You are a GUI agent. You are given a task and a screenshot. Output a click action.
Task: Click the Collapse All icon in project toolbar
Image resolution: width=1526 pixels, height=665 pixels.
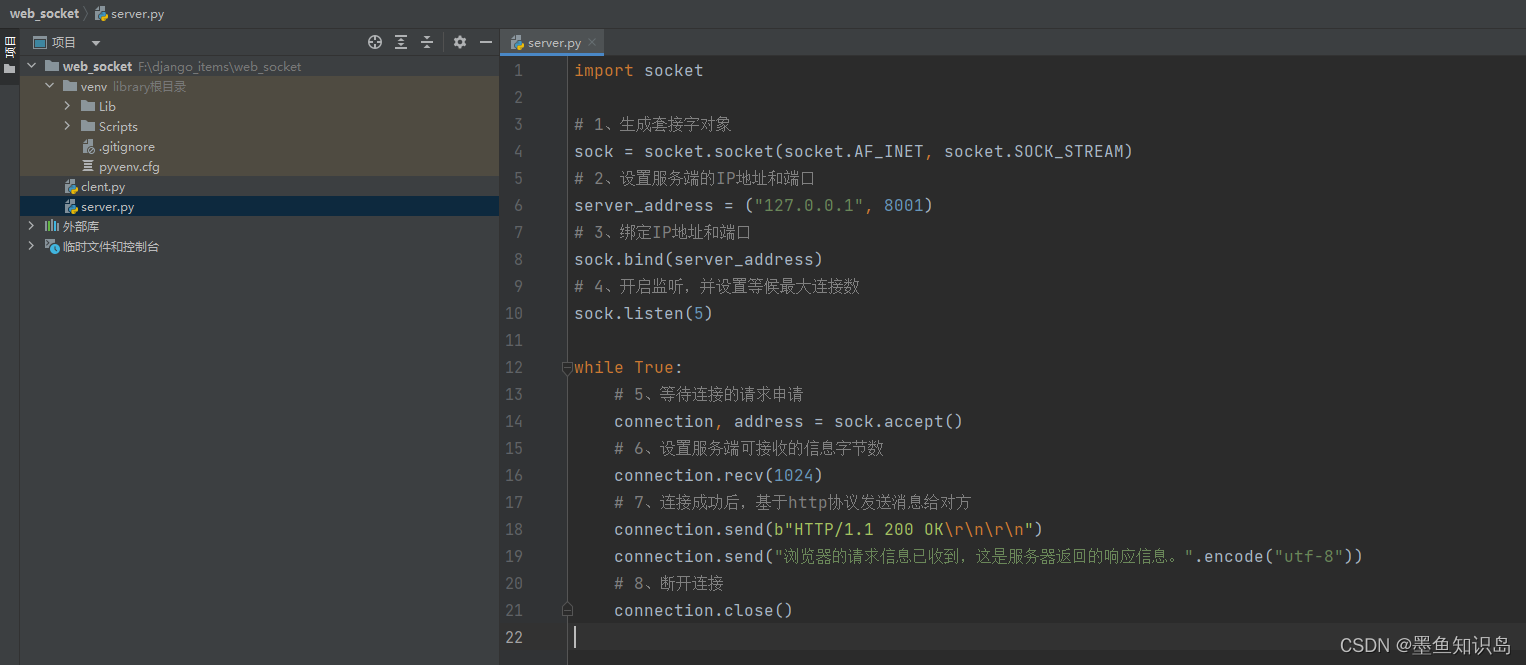point(426,42)
